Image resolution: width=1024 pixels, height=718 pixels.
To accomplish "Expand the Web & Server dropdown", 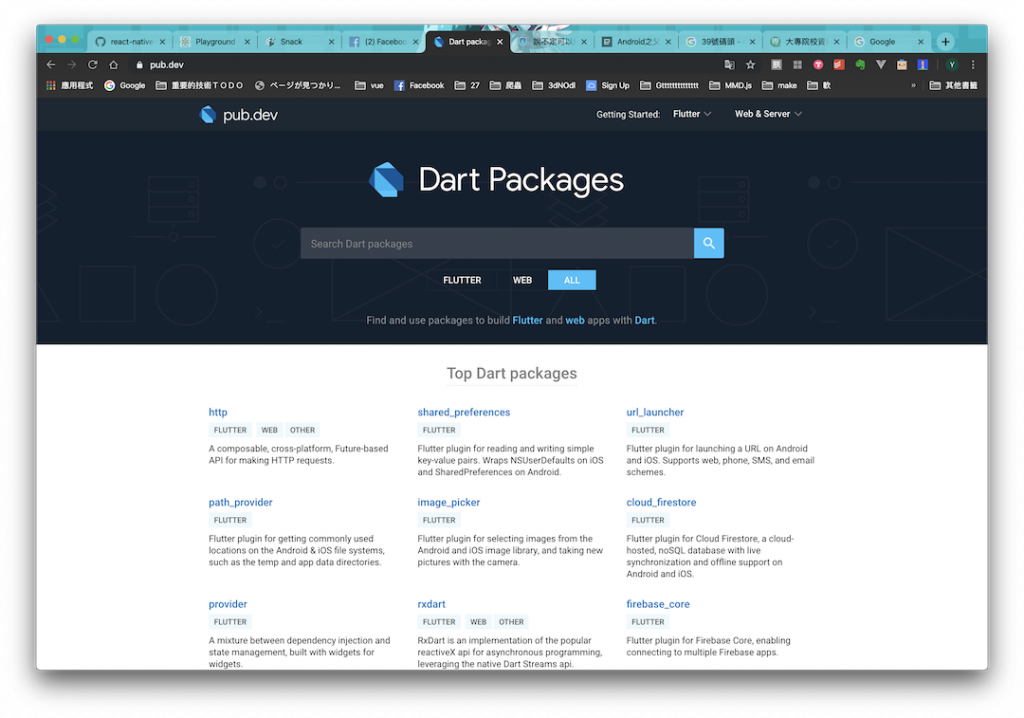I will point(768,114).
